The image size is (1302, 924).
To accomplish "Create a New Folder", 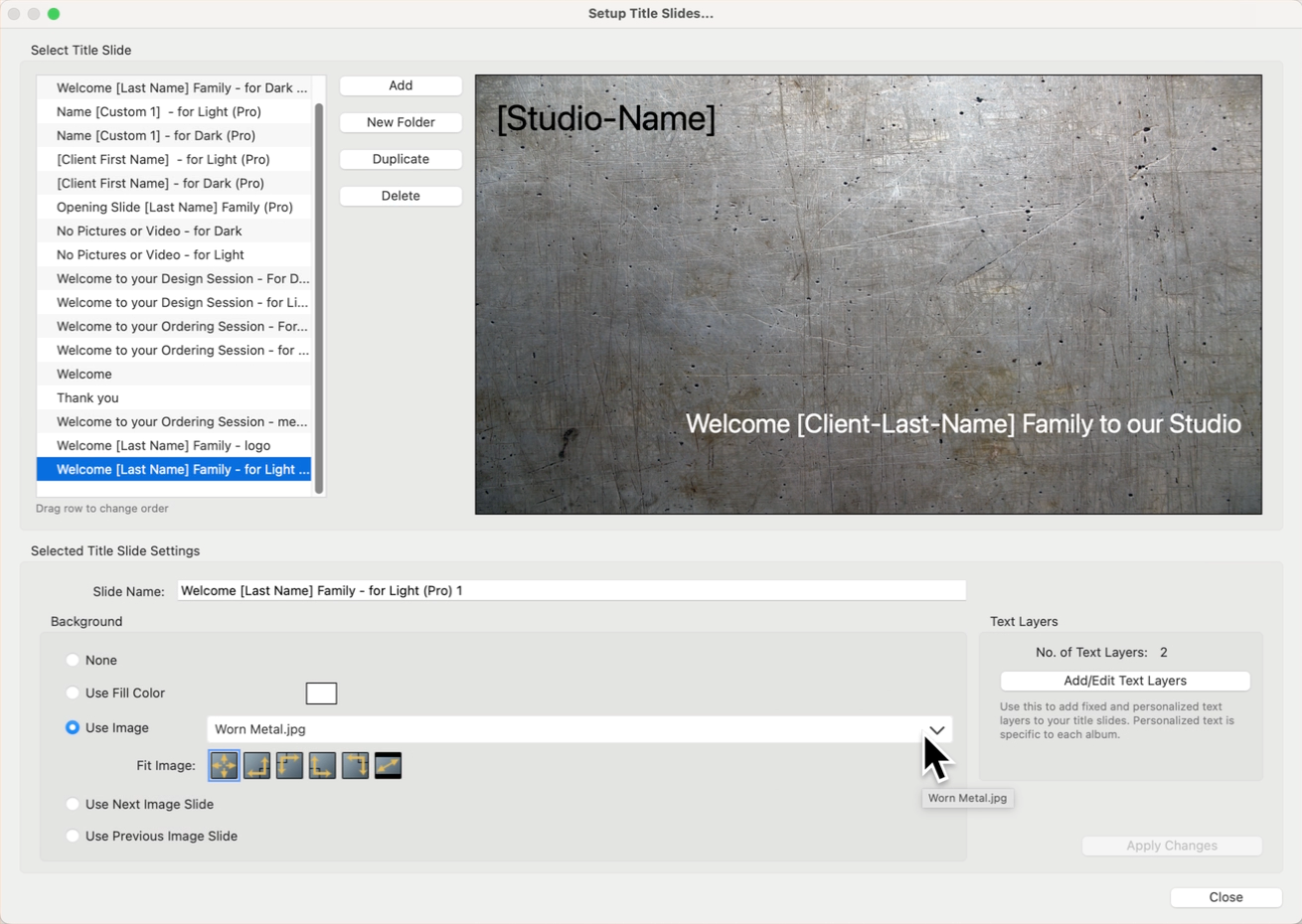I will tap(401, 122).
